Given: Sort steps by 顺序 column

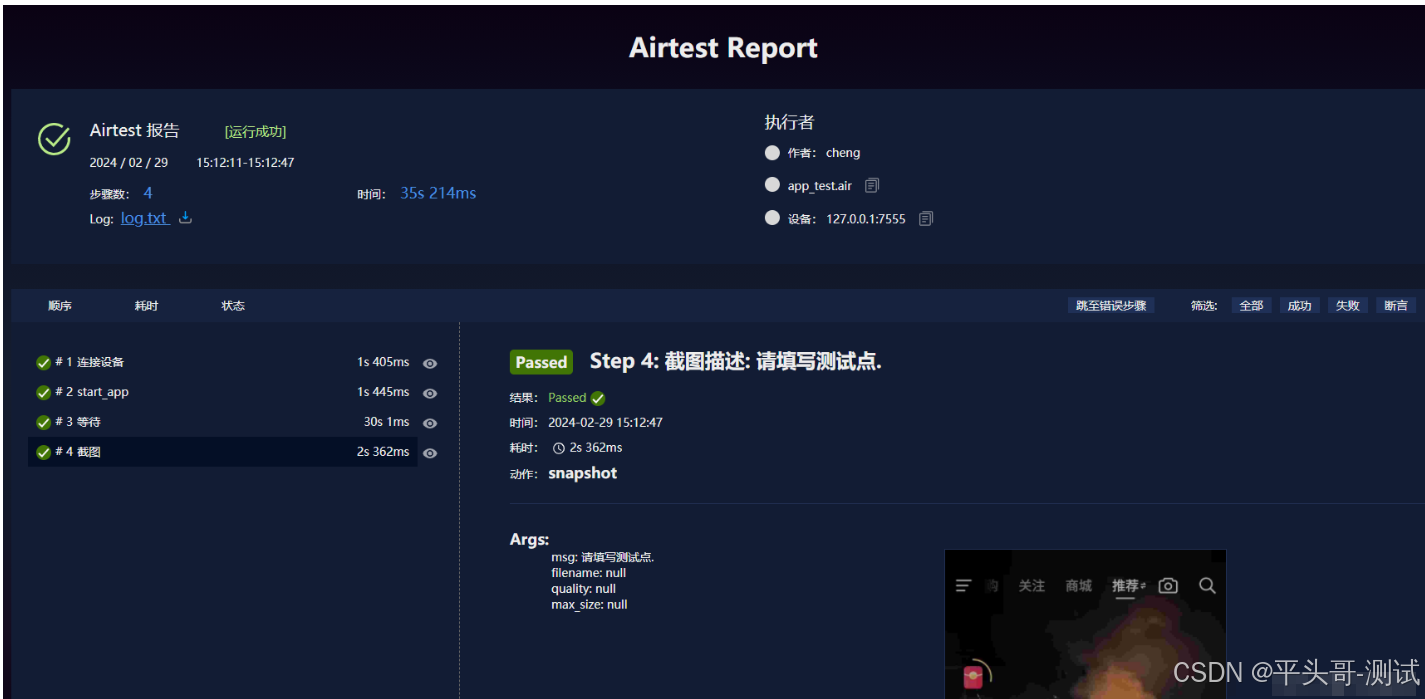Looking at the screenshot, I should click(60, 306).
